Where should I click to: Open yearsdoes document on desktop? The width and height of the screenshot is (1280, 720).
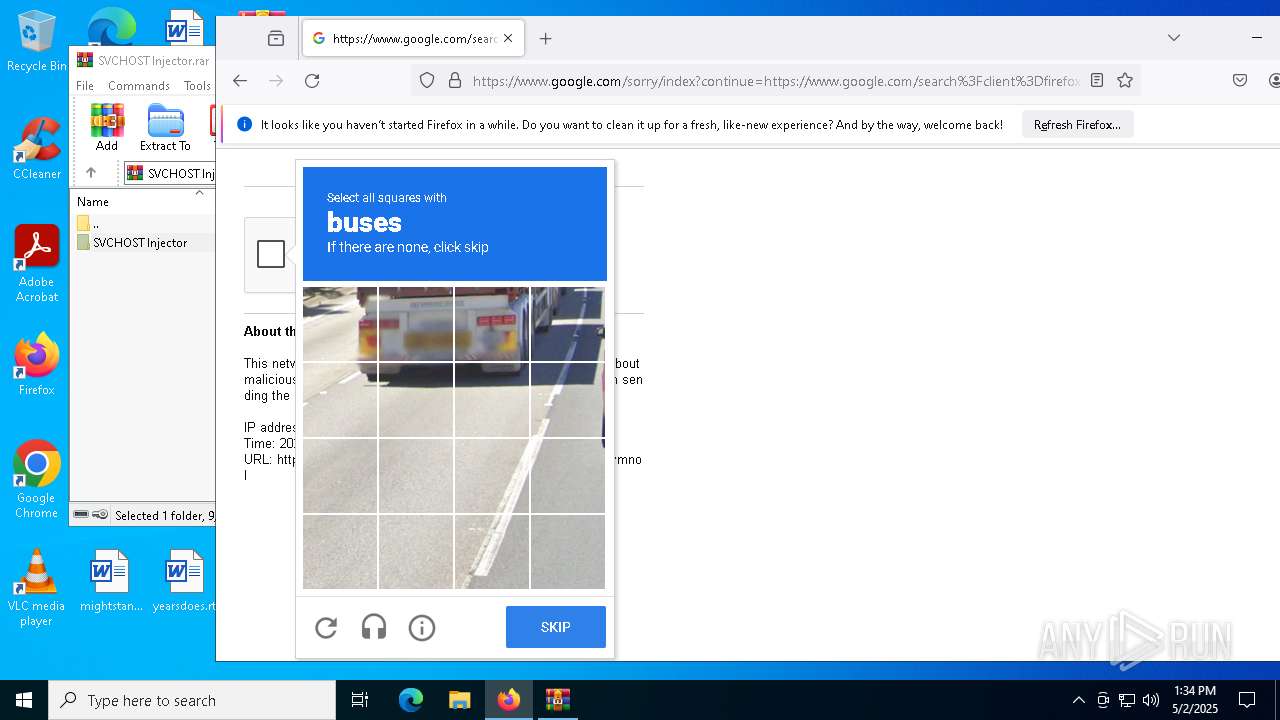(184, 581)
